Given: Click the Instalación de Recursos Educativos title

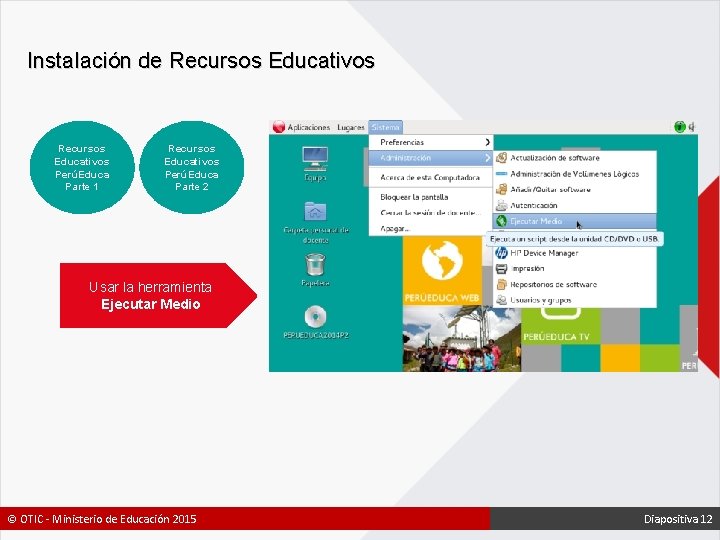Looking at the screenshot, I should pyautogui.click(x=201, y=60).
